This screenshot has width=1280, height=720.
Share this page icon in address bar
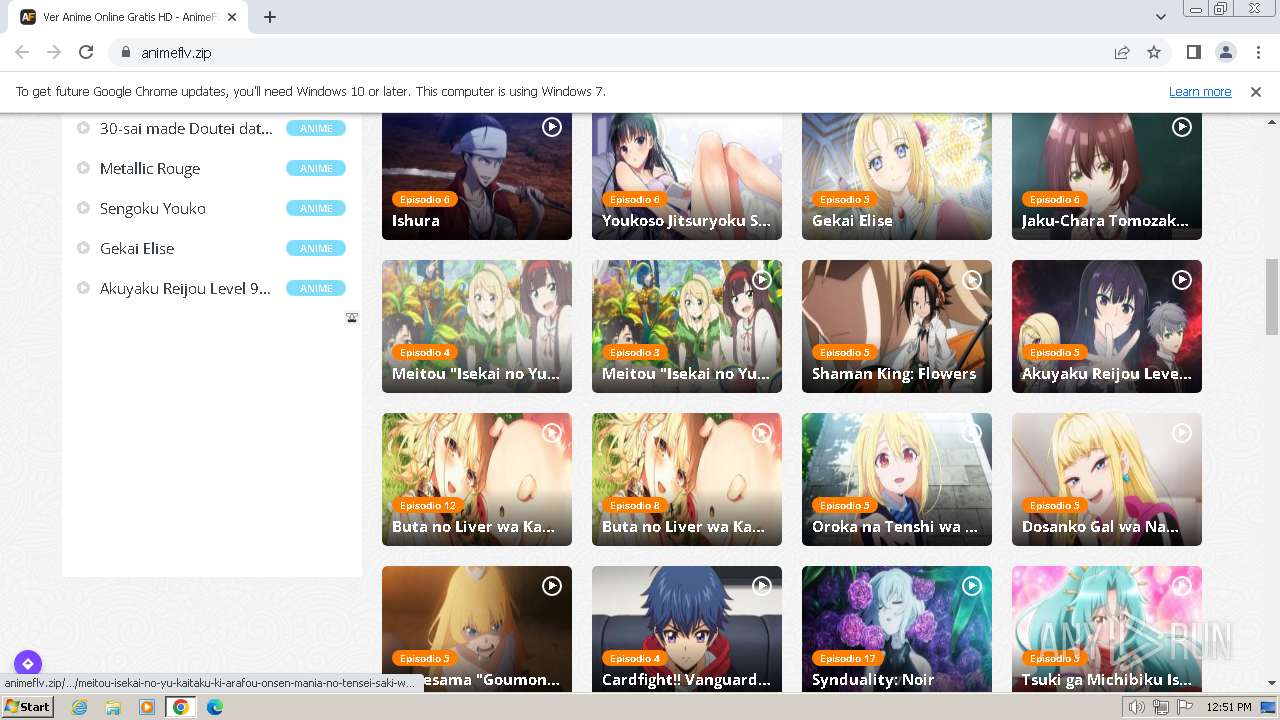[1122, 52]
